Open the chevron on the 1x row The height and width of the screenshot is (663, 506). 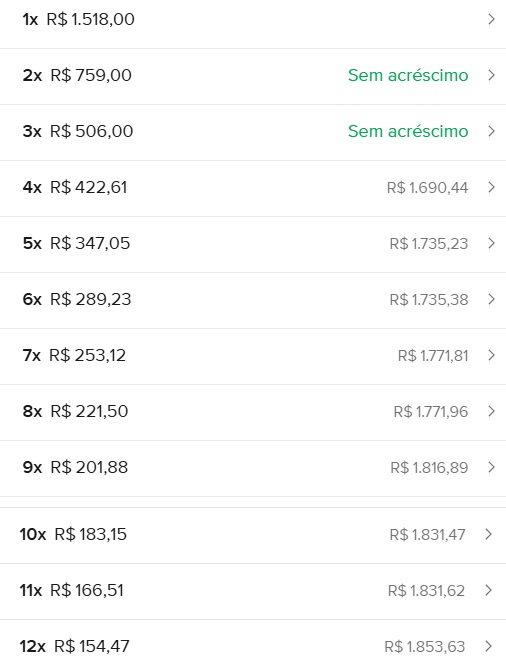tap(491, 19)
